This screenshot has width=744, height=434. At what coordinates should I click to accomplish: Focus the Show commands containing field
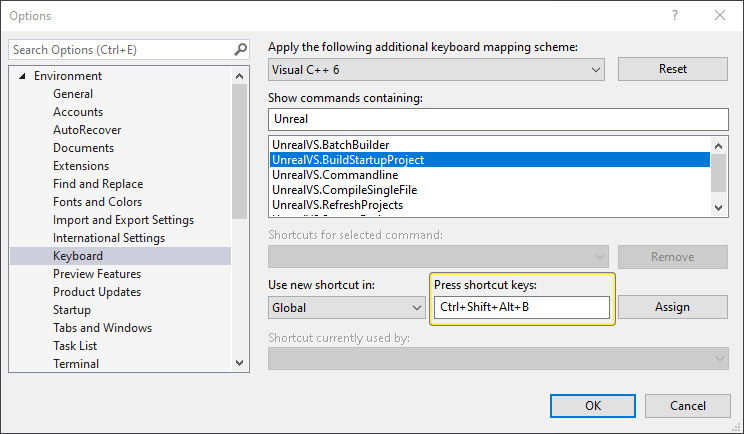point(497,118)
